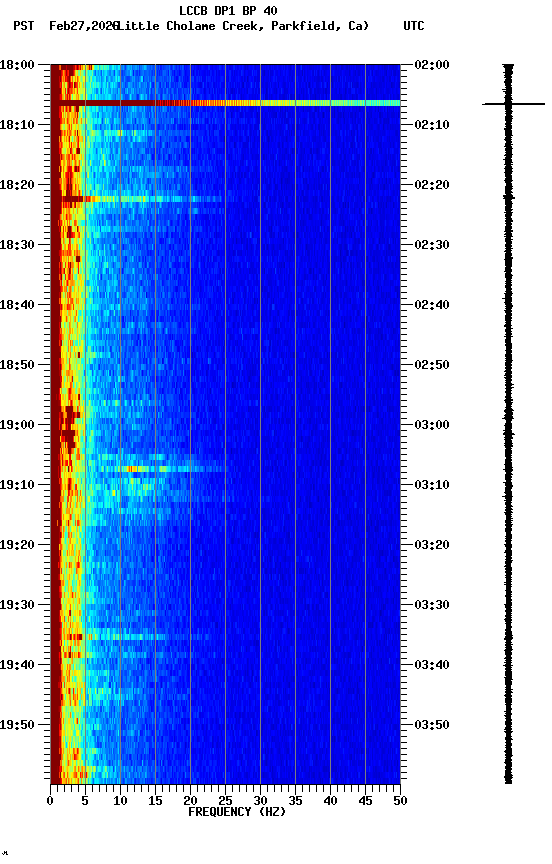The width and height of the screenshot is (552, 864).
Task: Click the title text 'LCCB DP1 BP 40'
Action: 228,10
